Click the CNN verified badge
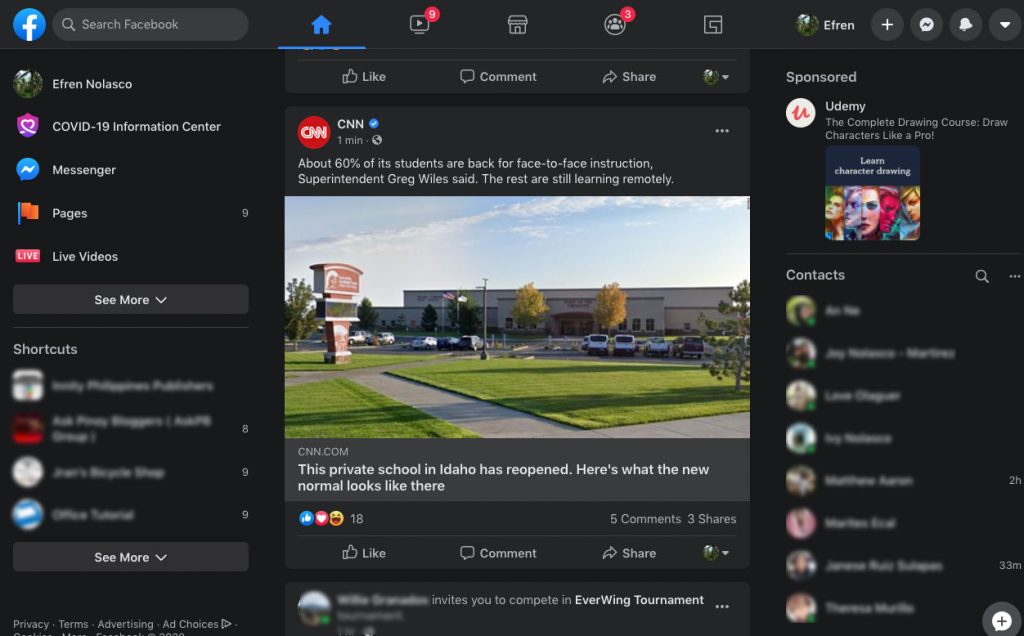Screen dimensions: 1024x636 point(374,123)
